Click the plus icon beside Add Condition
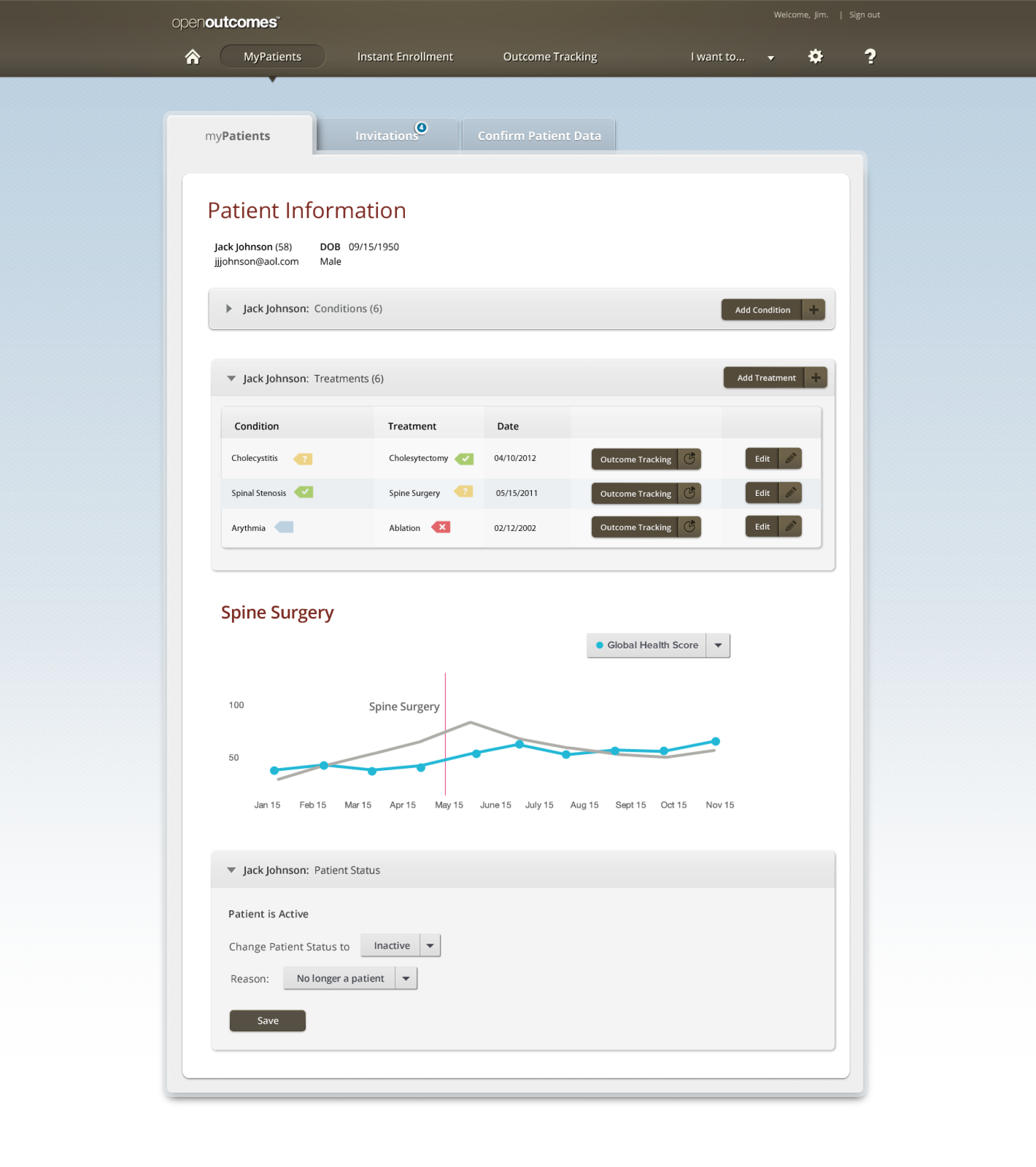Image resolution: width=1036 pixels, height=1167 pixels. (x=813, y=309)
